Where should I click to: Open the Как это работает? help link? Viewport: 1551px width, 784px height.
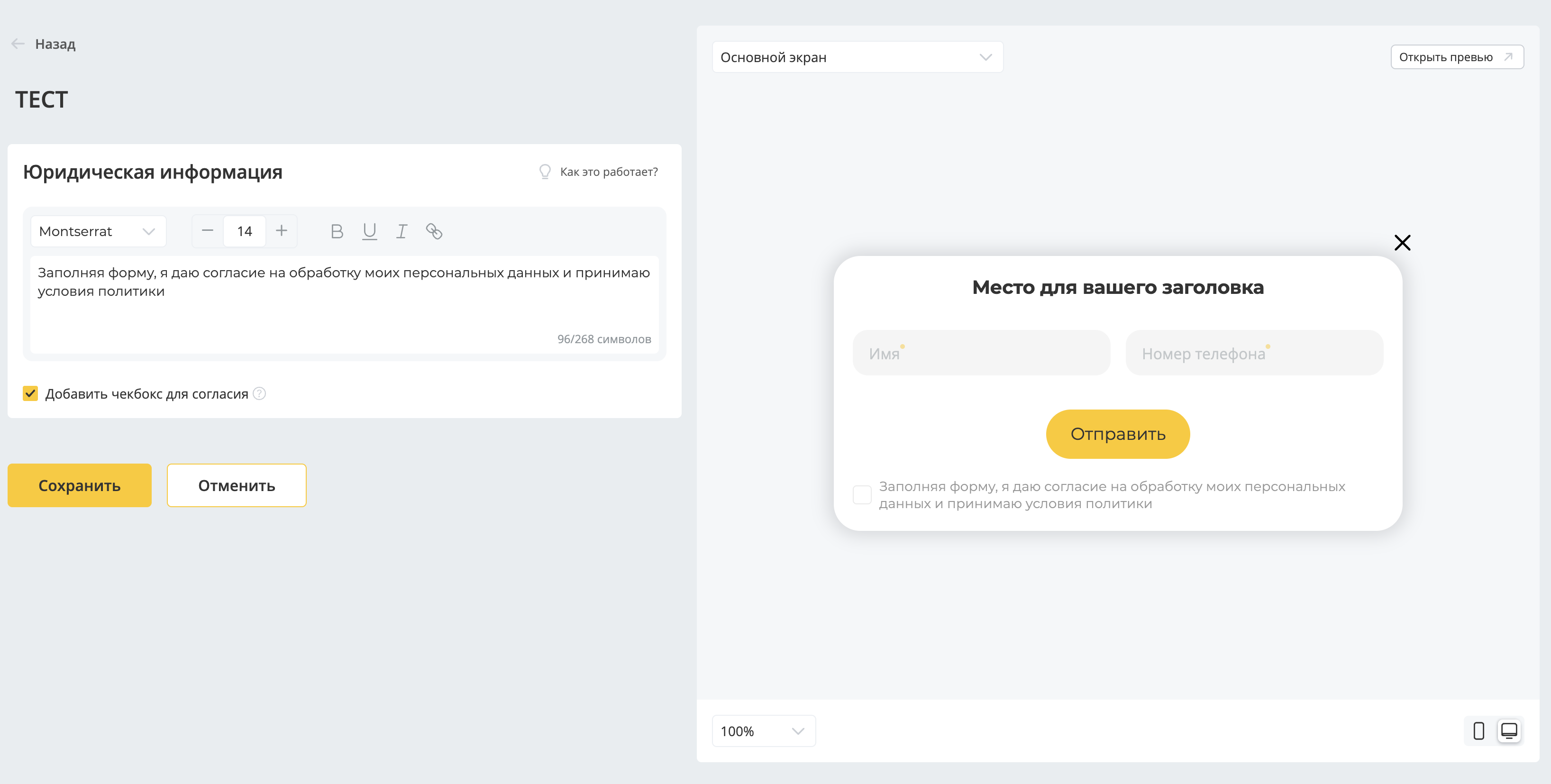[x=609, y=172]
